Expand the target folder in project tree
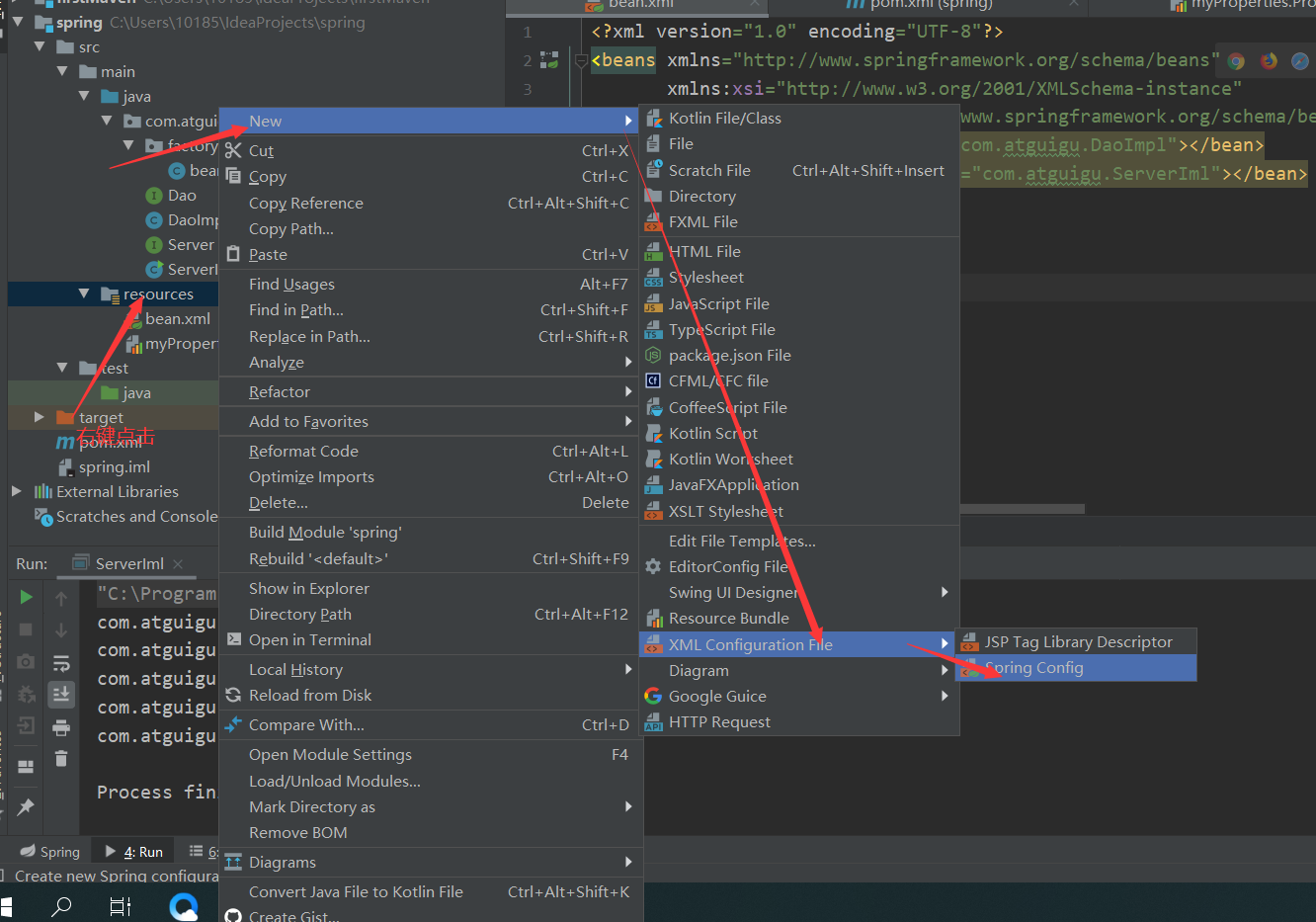 click(x=40, y=417)
